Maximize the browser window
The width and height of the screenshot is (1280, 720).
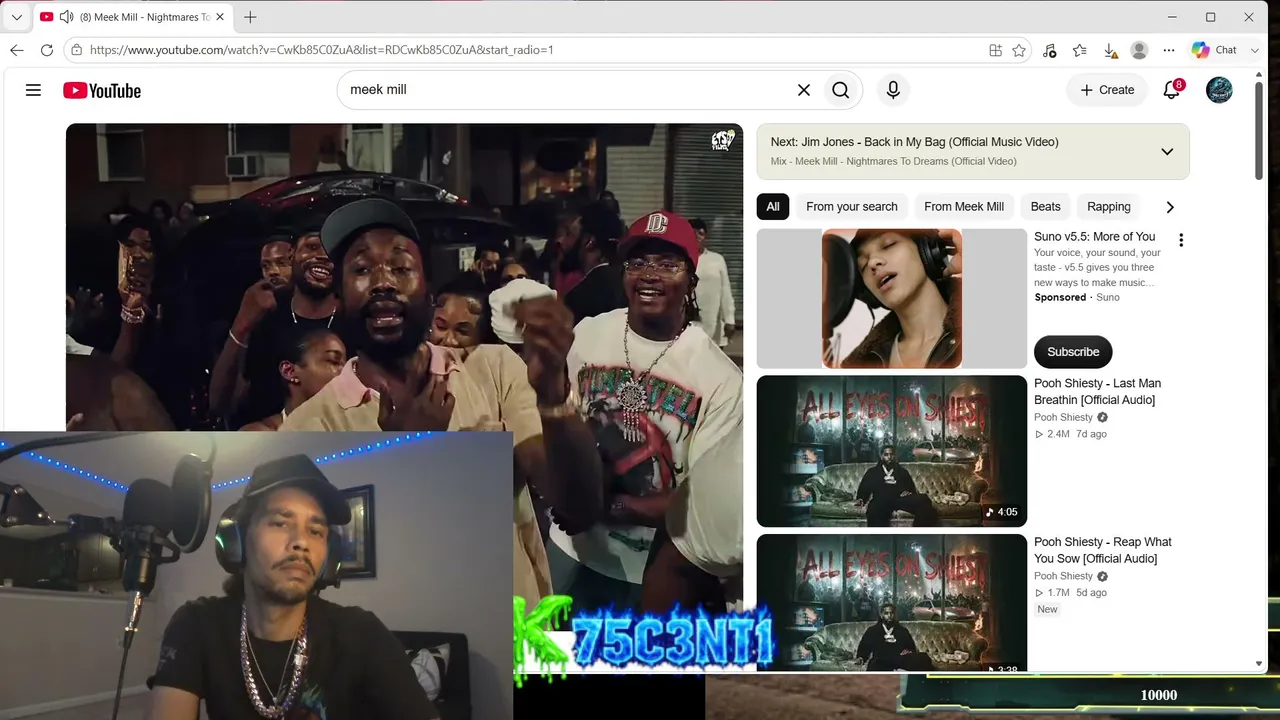pos(1210,17)
